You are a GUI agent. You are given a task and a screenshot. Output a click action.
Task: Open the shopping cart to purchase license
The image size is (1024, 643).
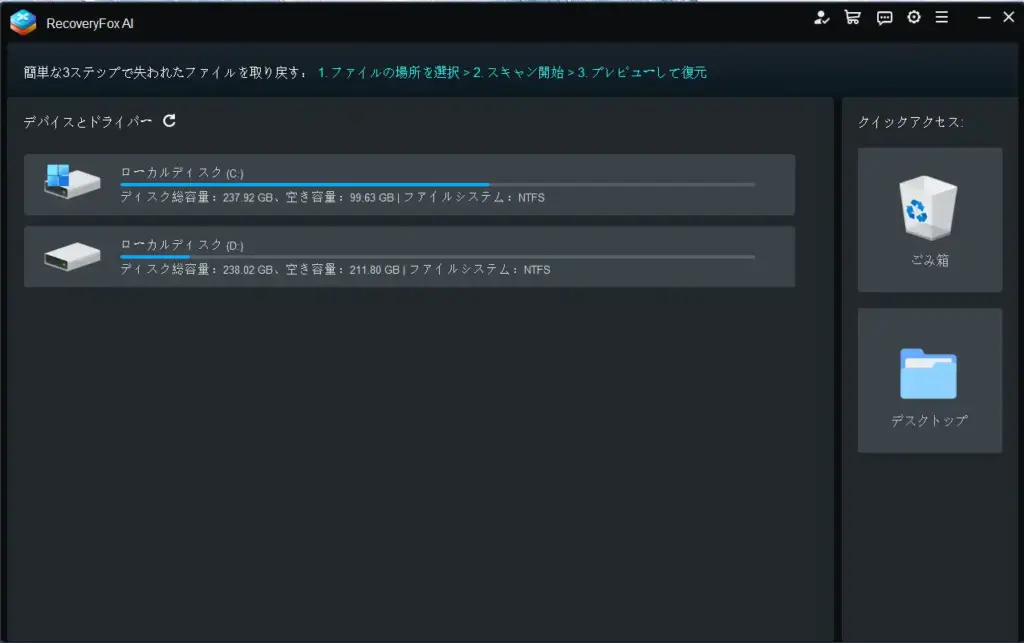pyautogui.click(x=852, y=17)
